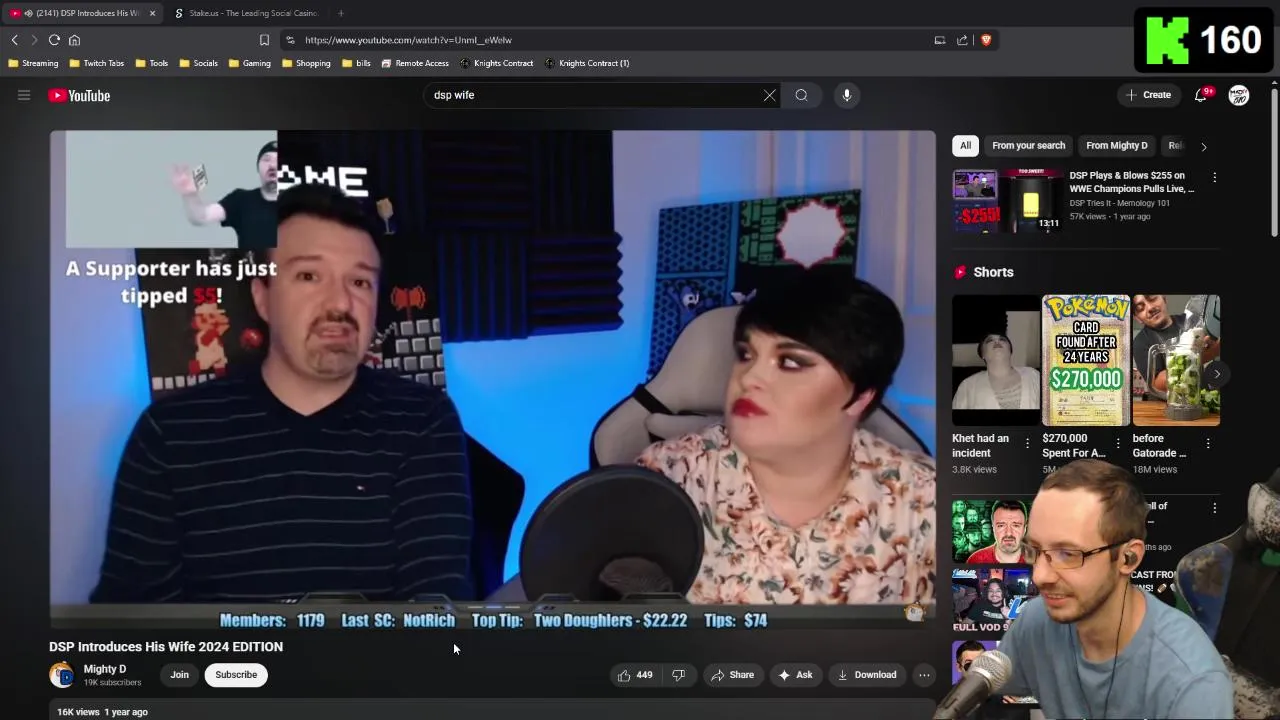This screenshot has height=720, width=1280.
Task: Open Knights Contract bookmark
Action: point(497,63)
